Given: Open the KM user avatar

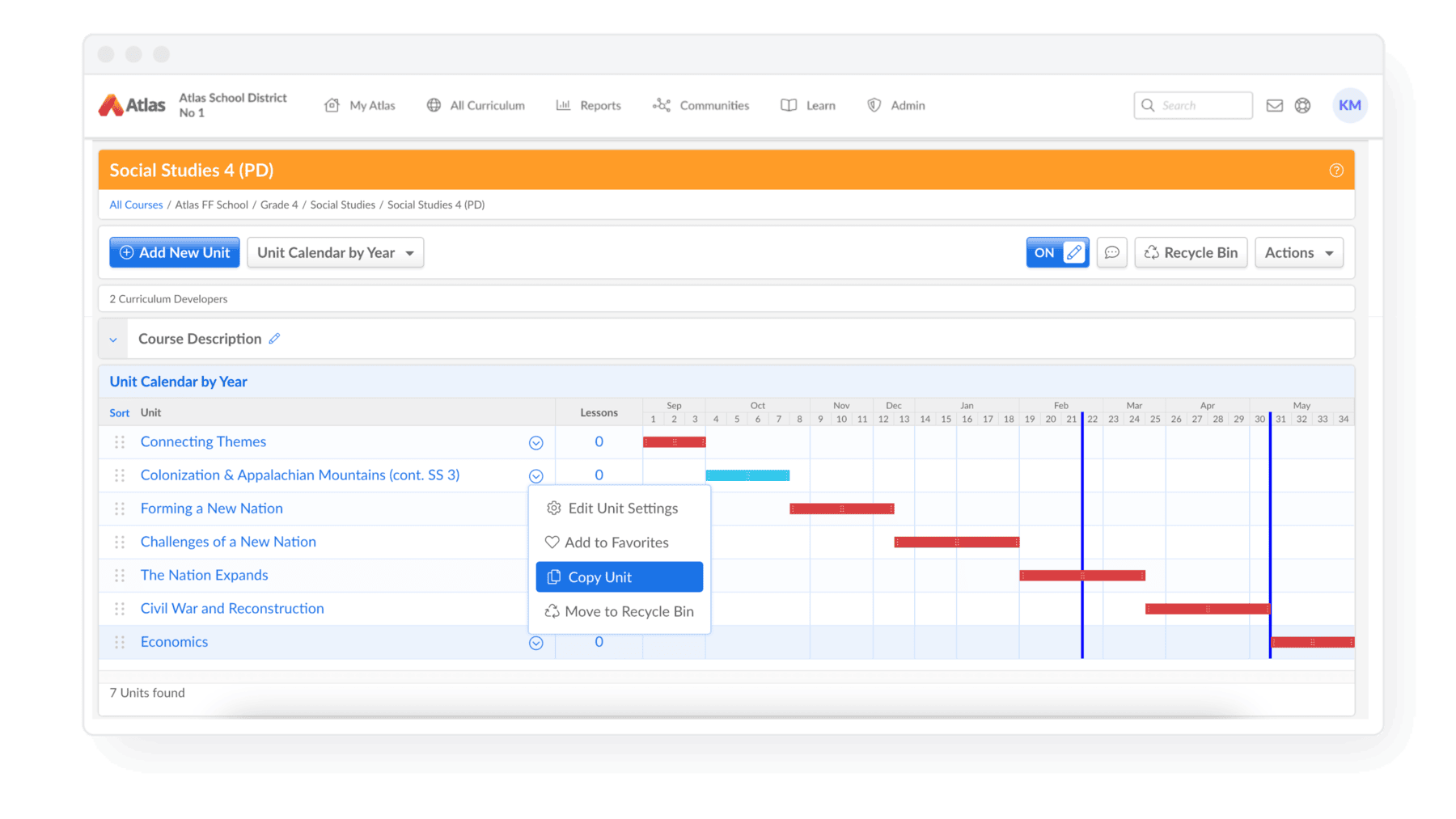Looking at the screenshot, I should [x=1349, y=105].
